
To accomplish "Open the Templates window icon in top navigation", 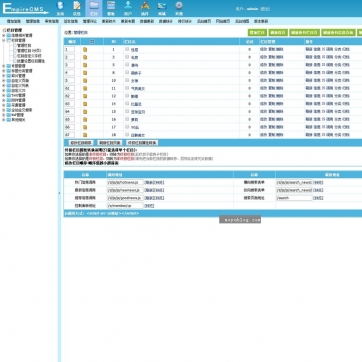I will tap(111, 6).
